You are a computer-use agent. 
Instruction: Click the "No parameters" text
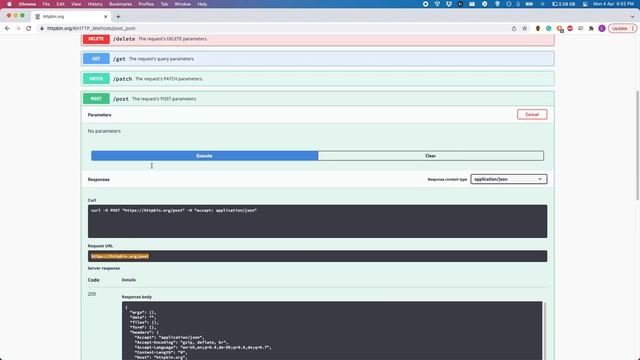coord(104,131)
